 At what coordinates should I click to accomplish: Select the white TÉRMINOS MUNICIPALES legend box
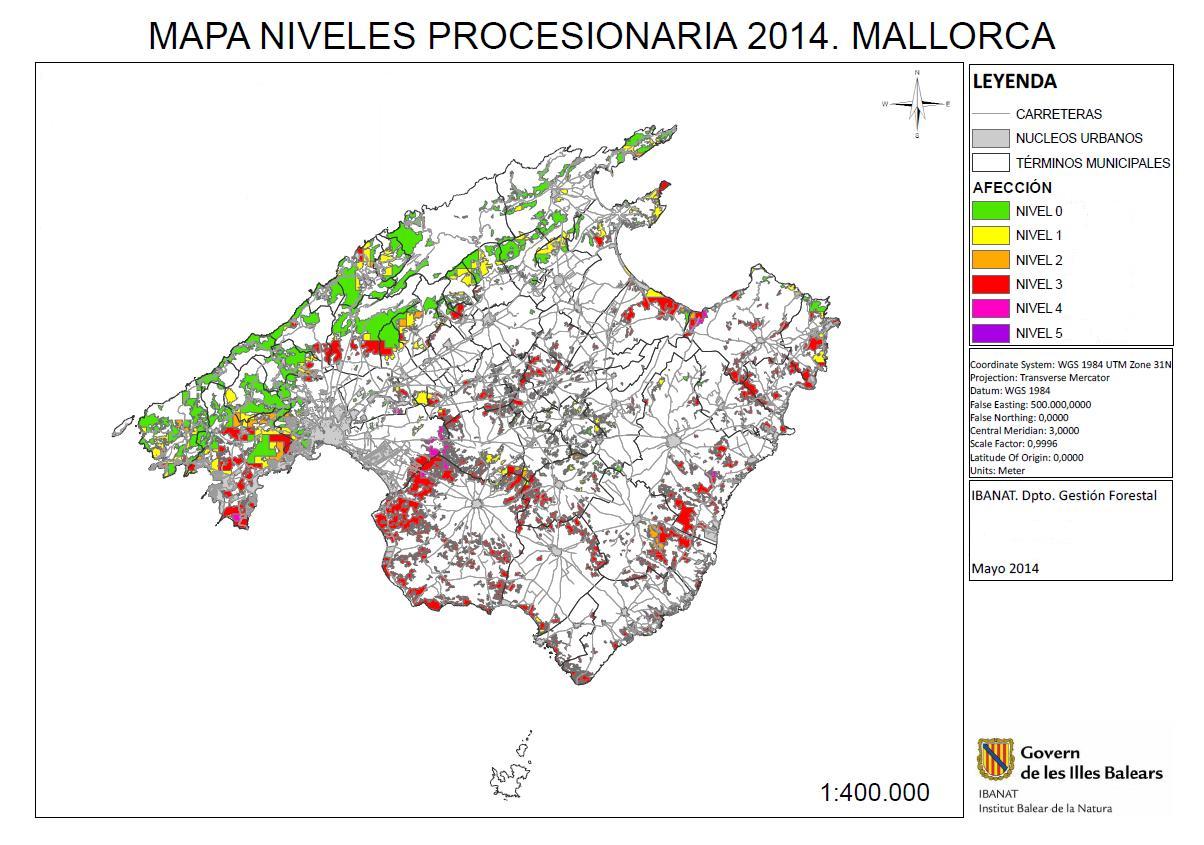(x=991, y=162)
